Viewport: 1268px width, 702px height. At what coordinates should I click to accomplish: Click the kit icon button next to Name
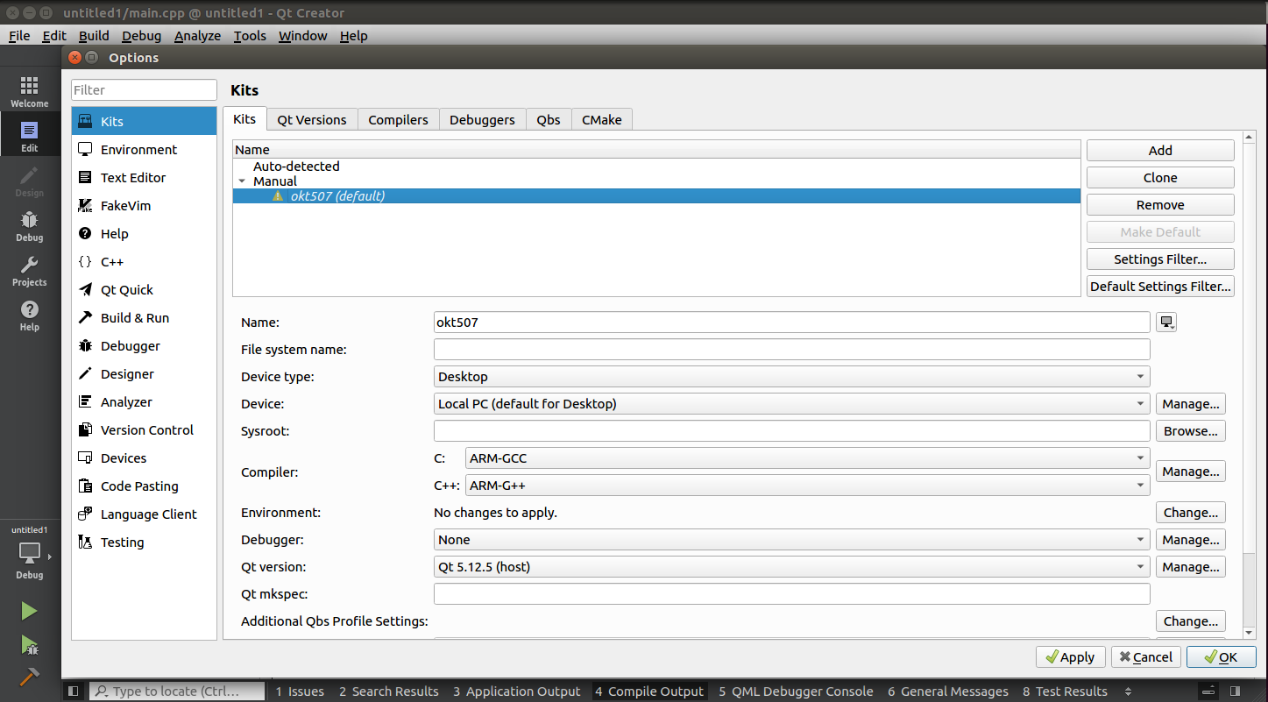1166,322
